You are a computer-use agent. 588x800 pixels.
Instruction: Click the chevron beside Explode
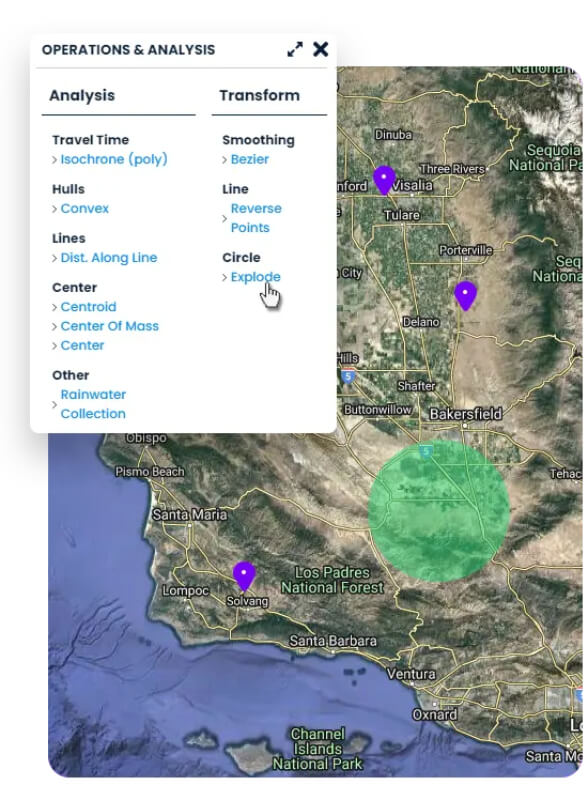coord(225,277)
